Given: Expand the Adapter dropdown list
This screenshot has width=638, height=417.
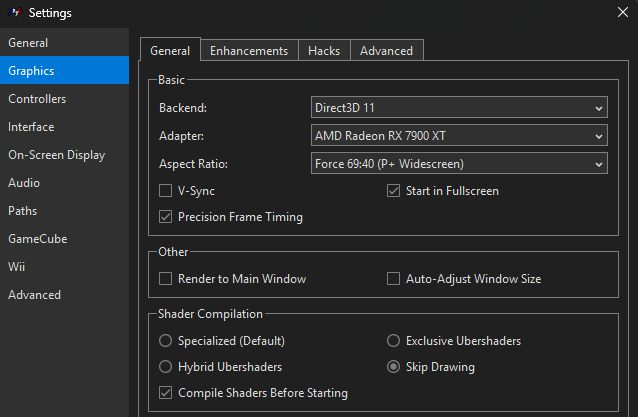Looking at the screenshot, I should click(x=459, y=135).
